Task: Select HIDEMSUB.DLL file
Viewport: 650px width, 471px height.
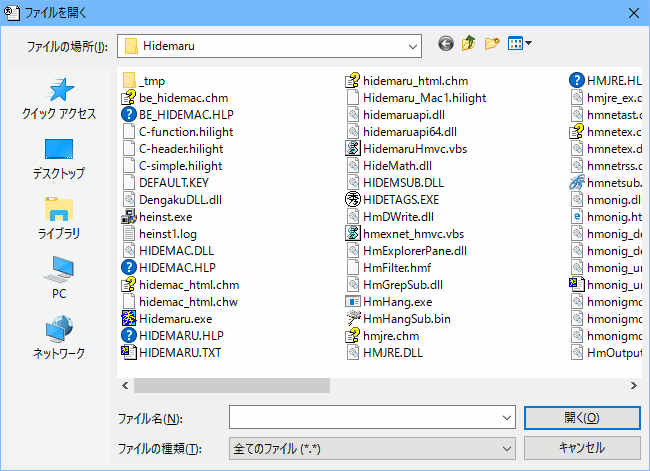Action: 395,182
